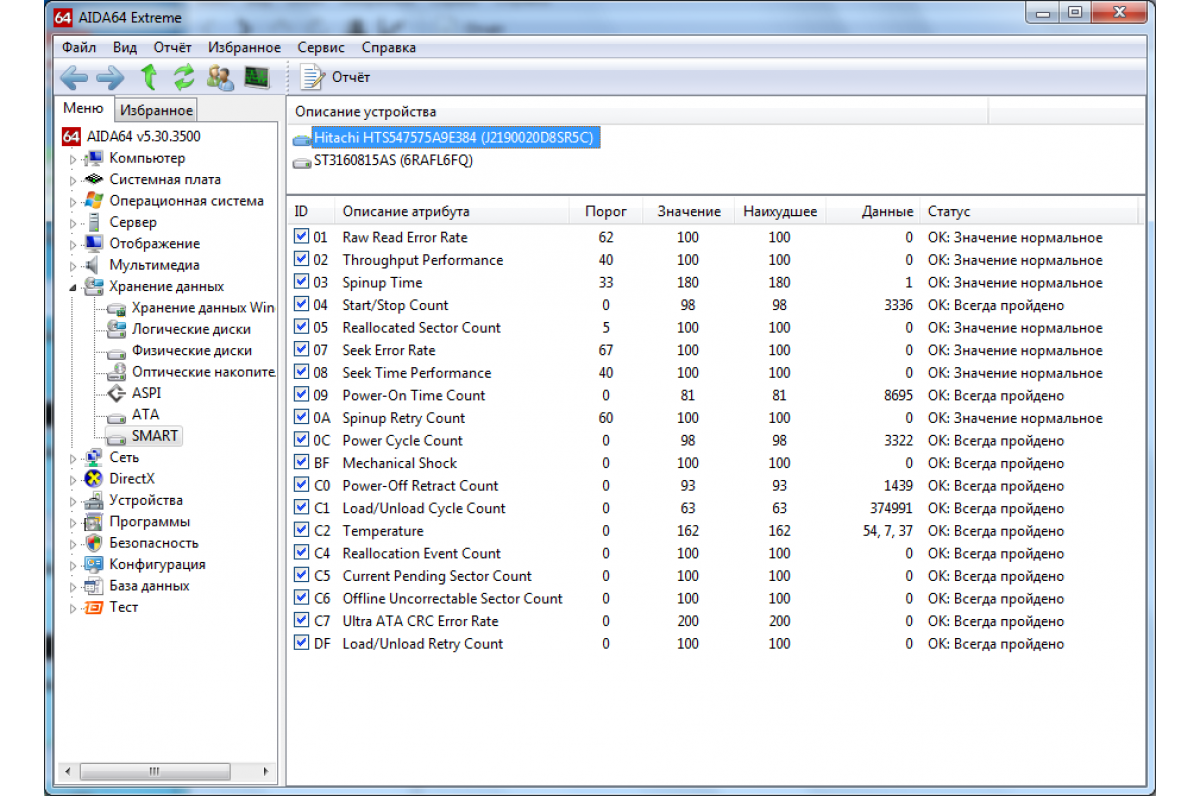This screenshot has width=1200, height=797.
Task: Click the Безопасность shield icon
Action: [94, 543]
